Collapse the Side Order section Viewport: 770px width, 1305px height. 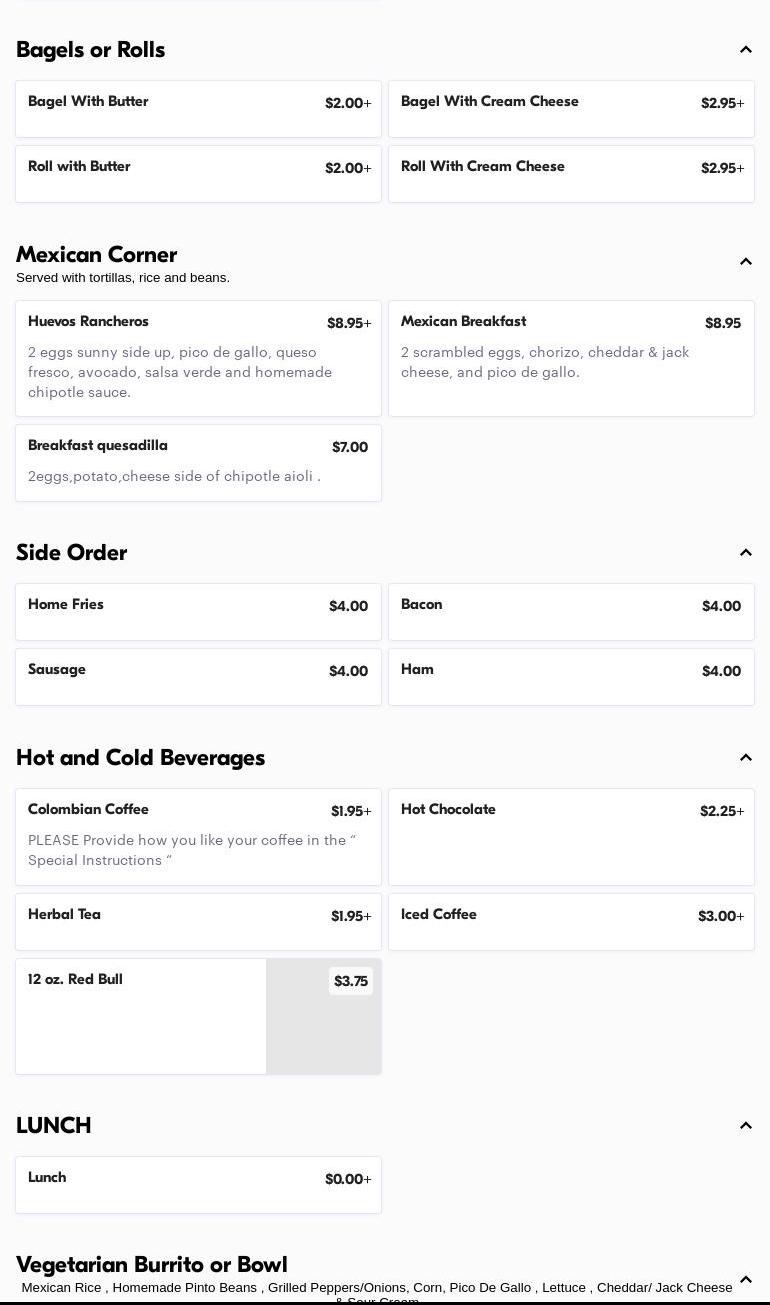click(746, 553)
